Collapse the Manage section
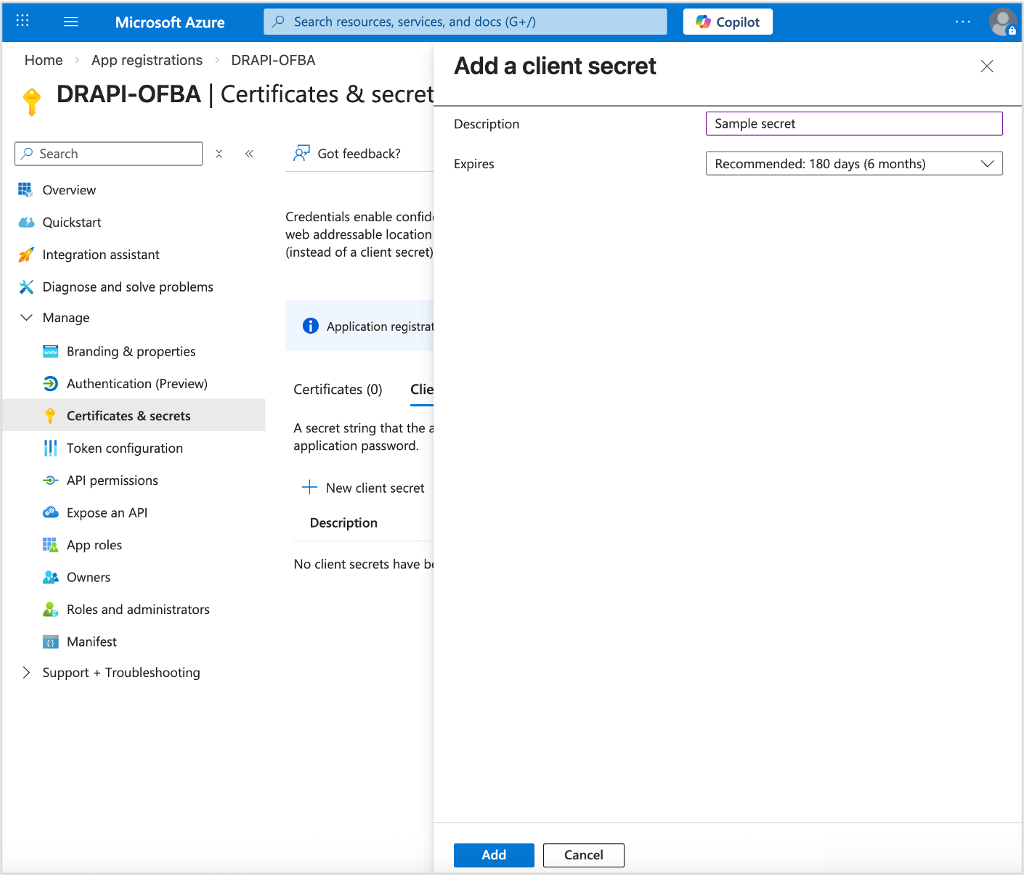The width and height of the screenshot is (1024, 876). coord(25,317)
